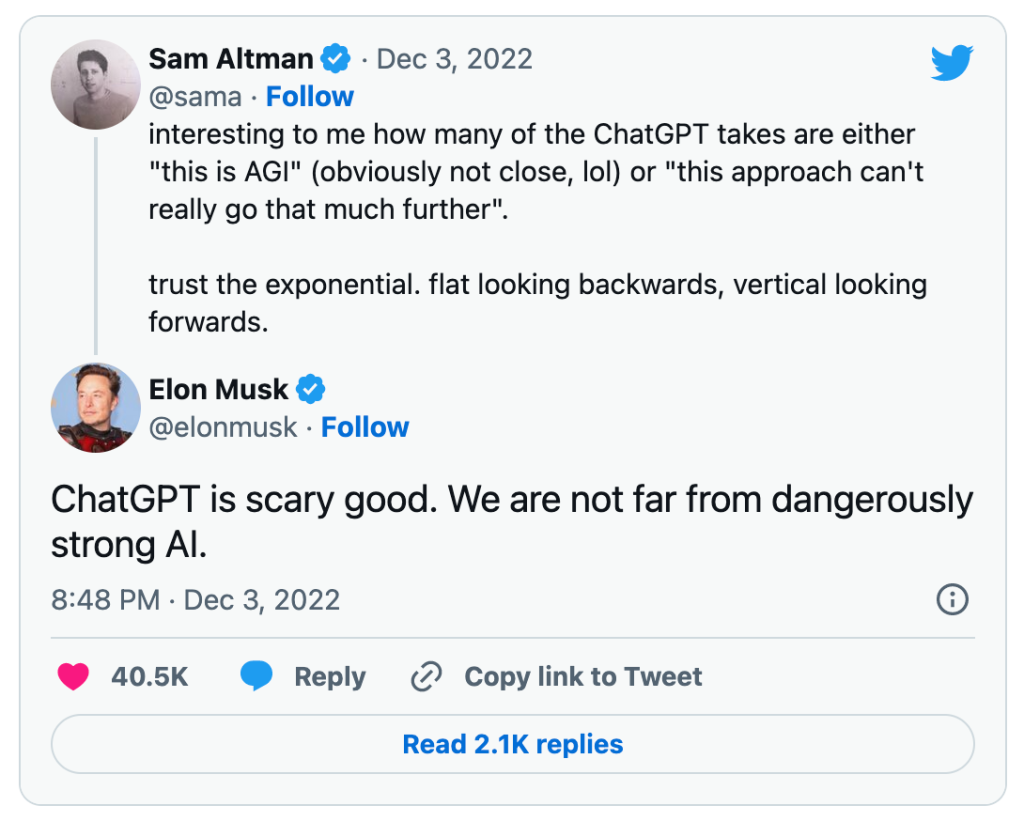Open the @elonmusk handle link
Image resolution: width=1024 pixels, height=821 pixels.
(x=223, y=427)
